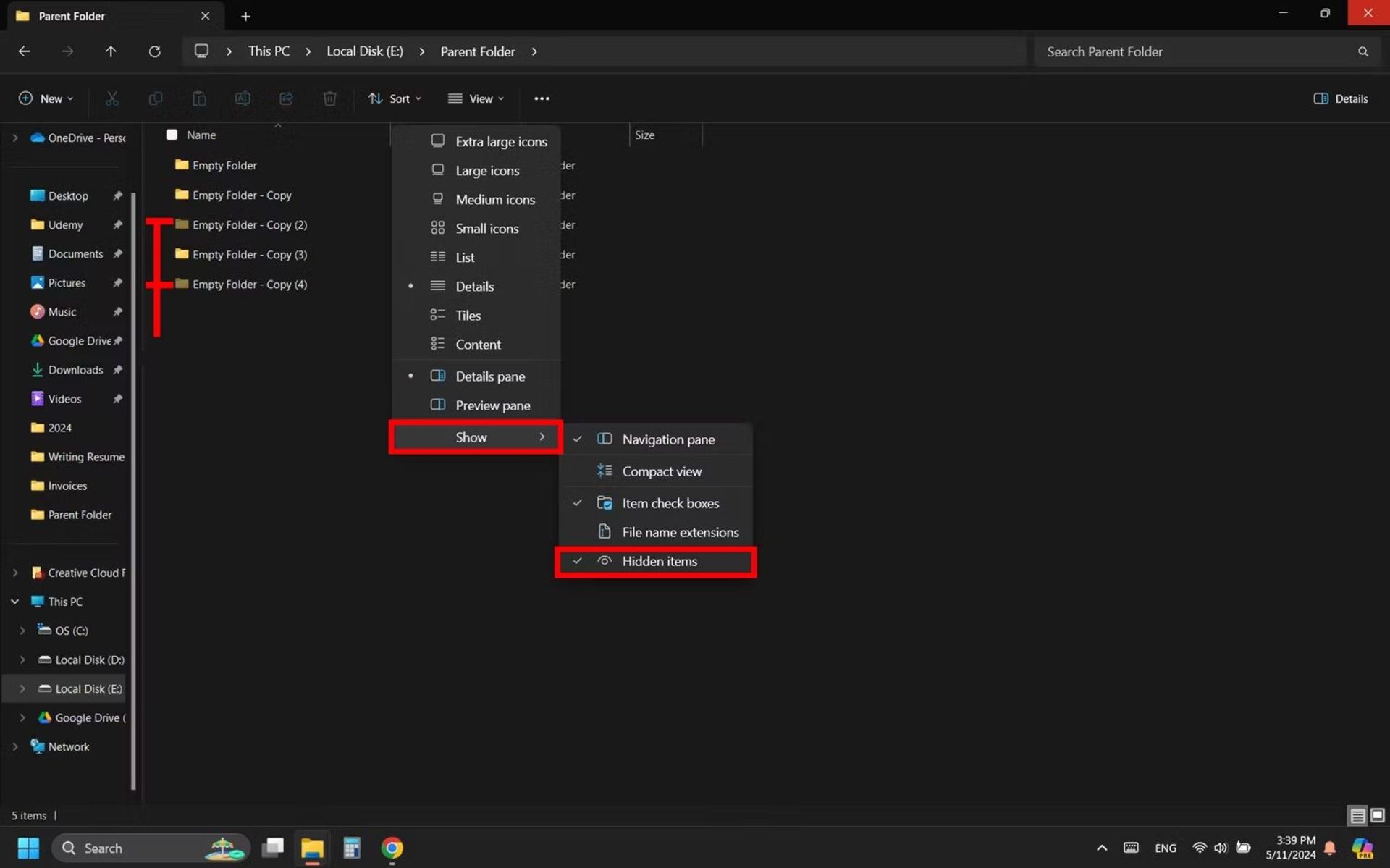The height and width of the screenshot is (868, 1390).
Task: Select Details pane option
Action: coord(489,375)
